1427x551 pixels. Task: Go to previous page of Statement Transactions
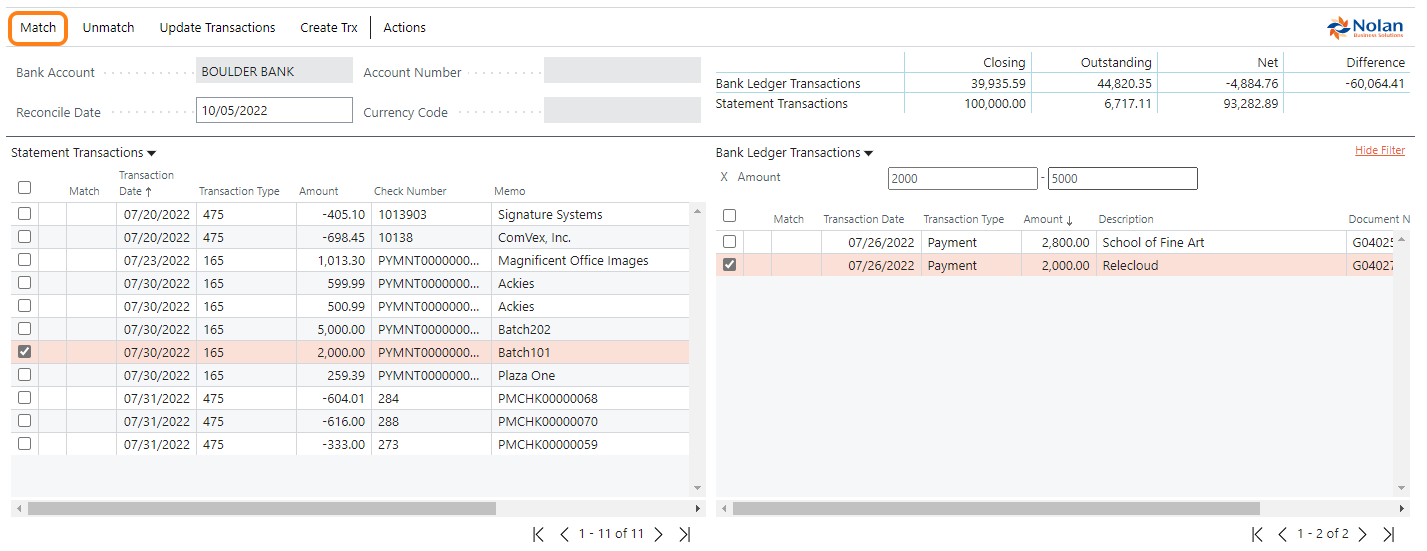click(564, 534)
